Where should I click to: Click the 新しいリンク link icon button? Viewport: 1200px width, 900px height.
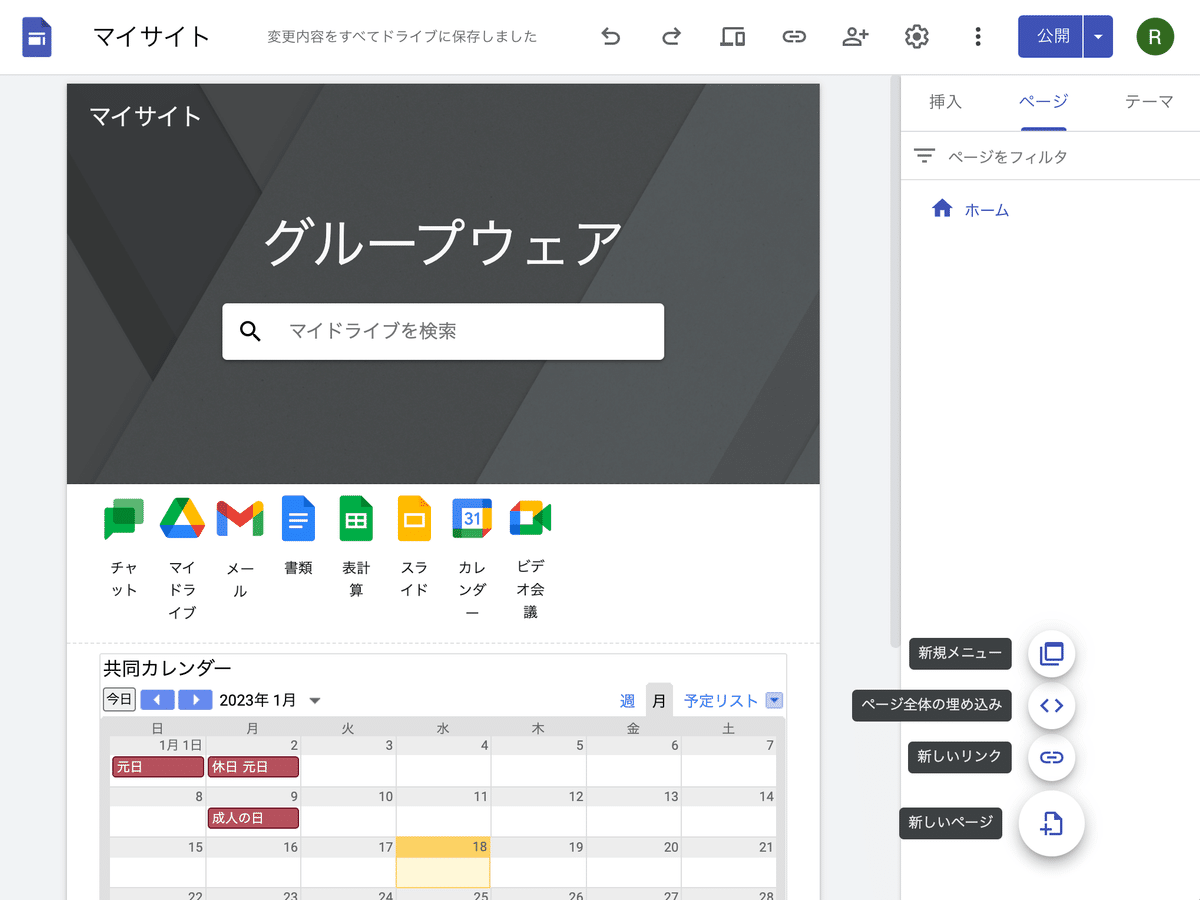1051,757
